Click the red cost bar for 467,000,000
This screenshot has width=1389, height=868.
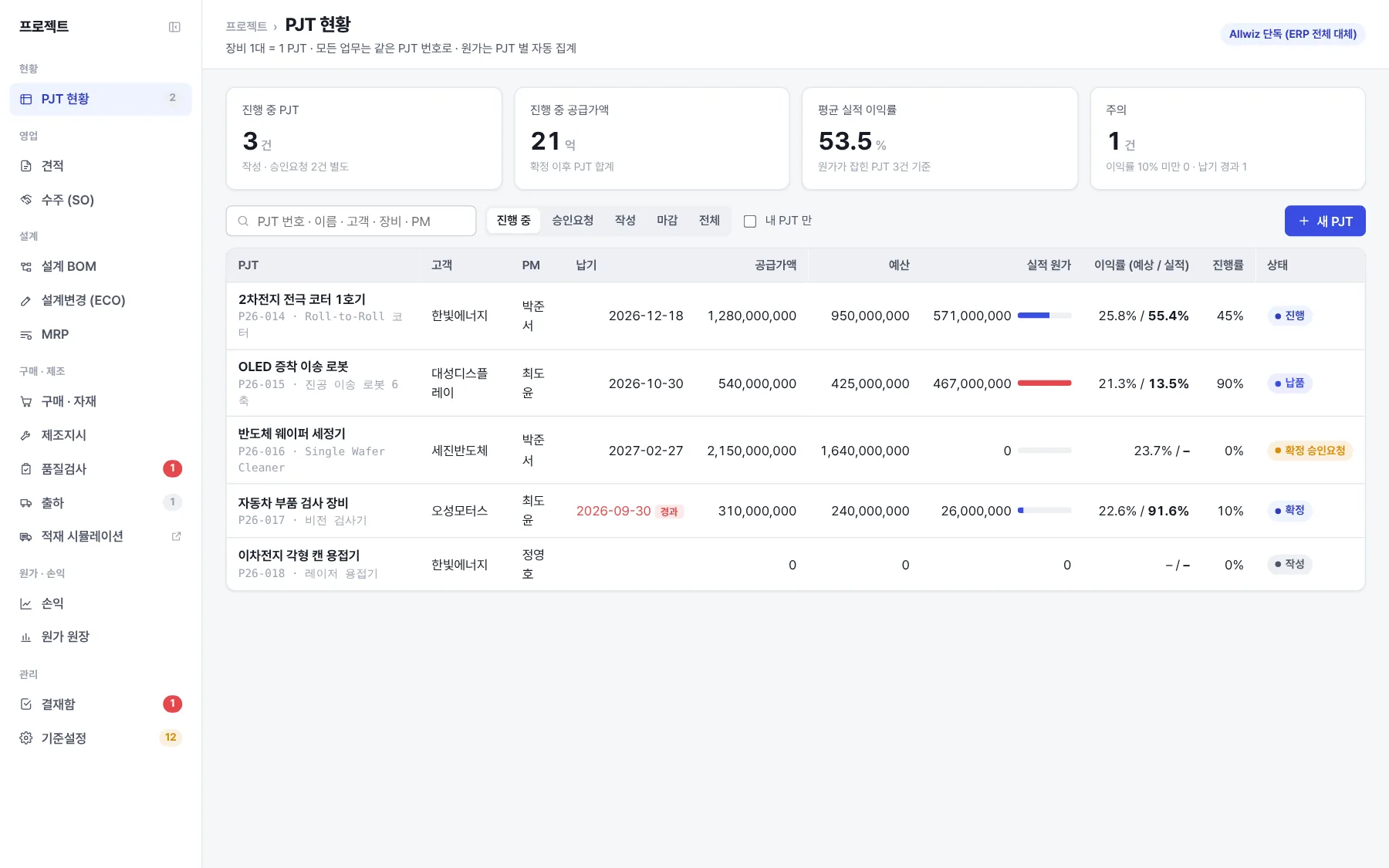tap(1044, 383)
